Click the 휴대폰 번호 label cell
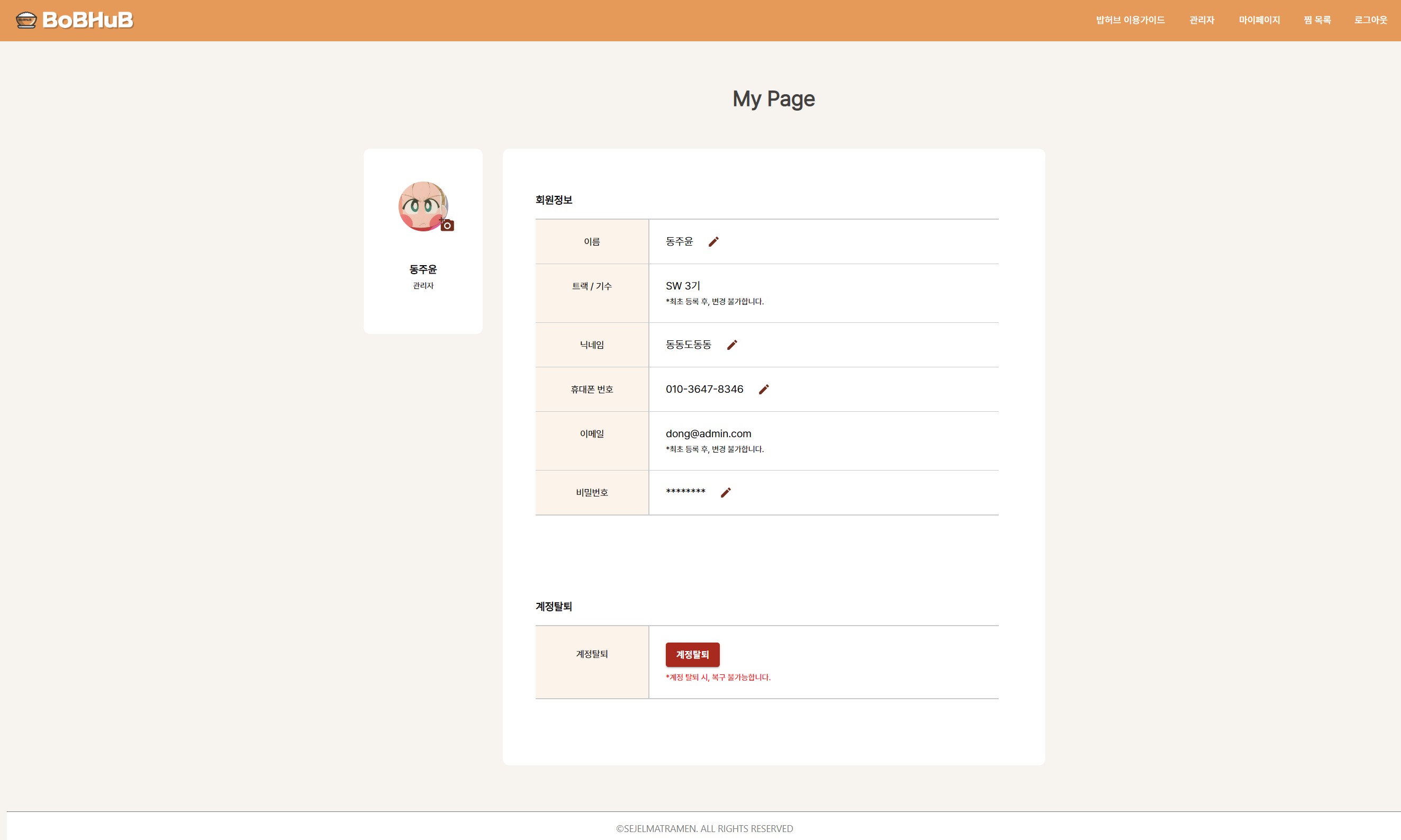The image size is (1401, 840). (x=592, y=390)
